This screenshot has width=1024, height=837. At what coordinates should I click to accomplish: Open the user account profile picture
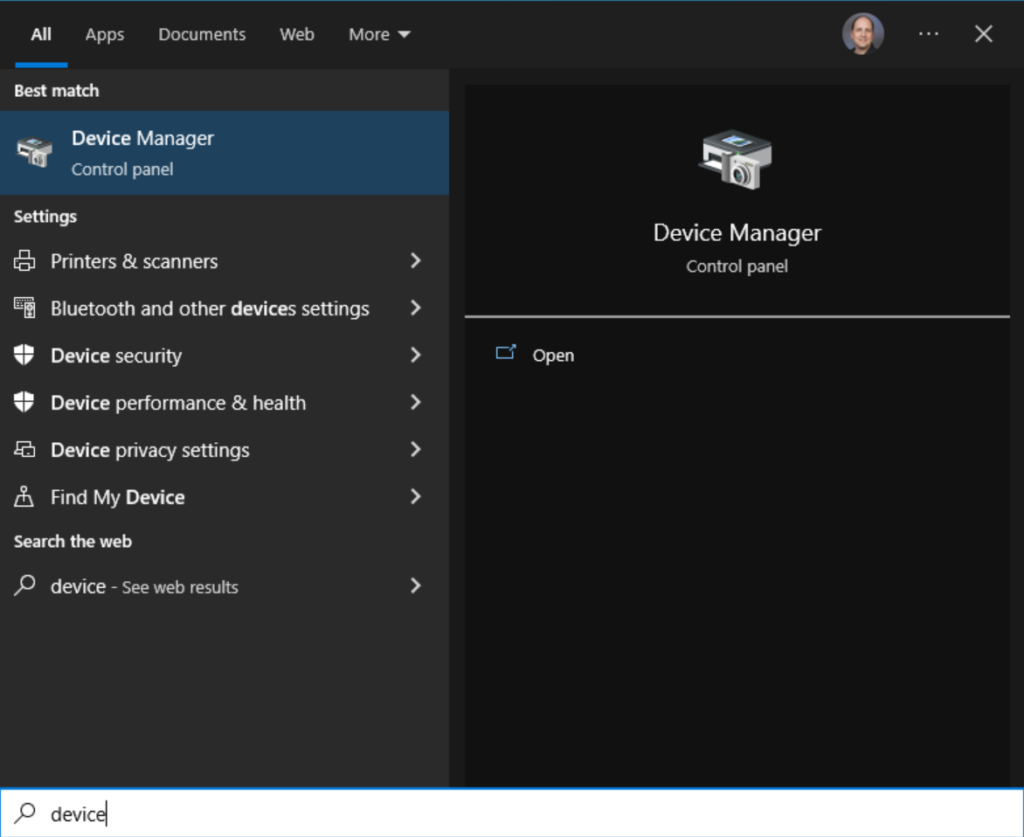[863, 33]
